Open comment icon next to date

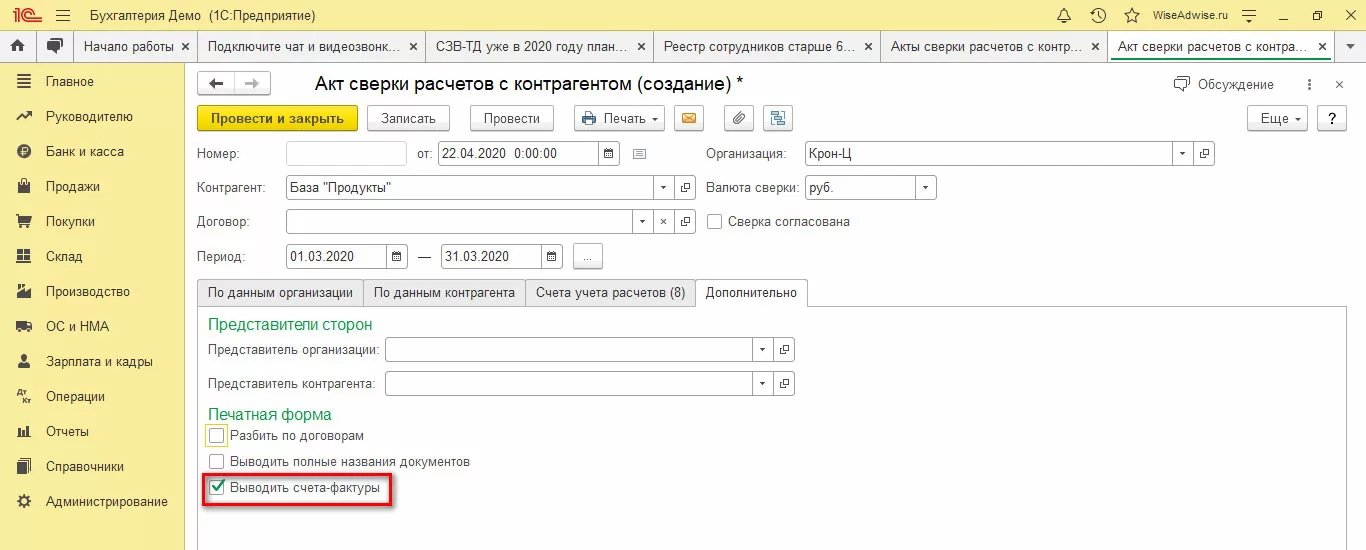coord(640,154)
